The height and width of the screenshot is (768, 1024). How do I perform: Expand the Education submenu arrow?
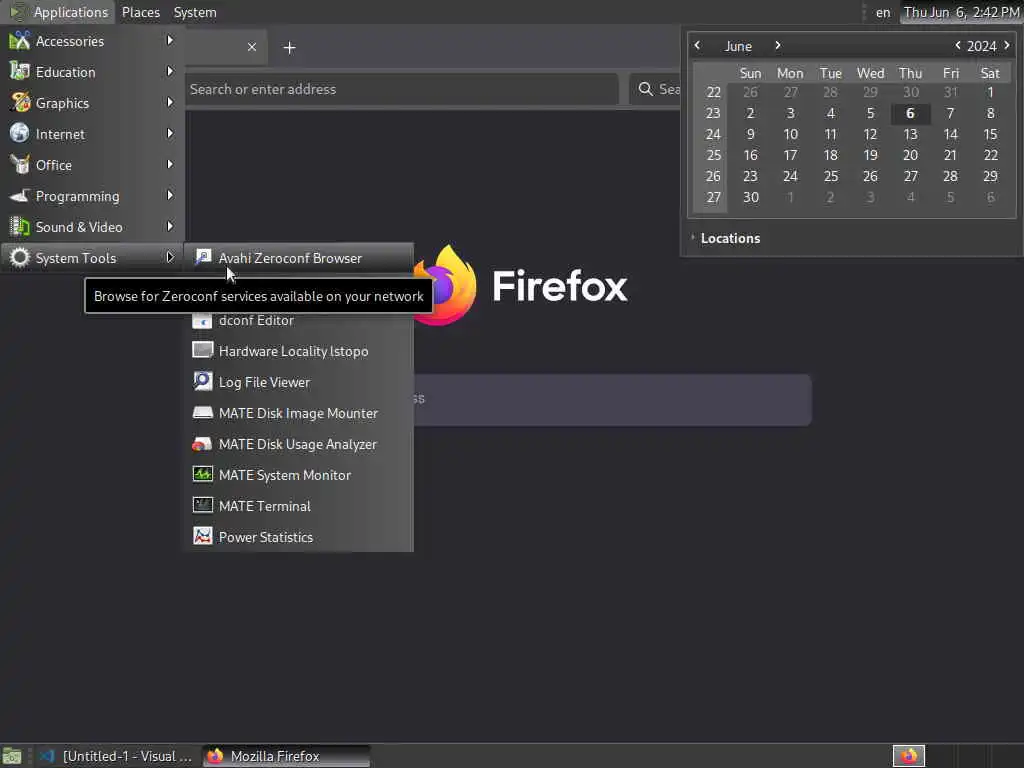click(x=170, y=71)
